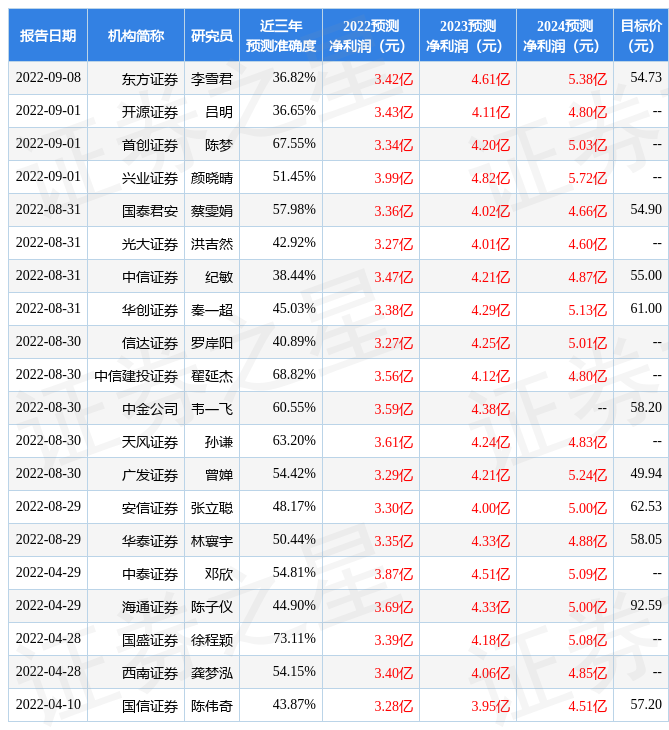Select researcher 吕明
The width and height of the screenshot is (669, 730).
tap(219, 112)
